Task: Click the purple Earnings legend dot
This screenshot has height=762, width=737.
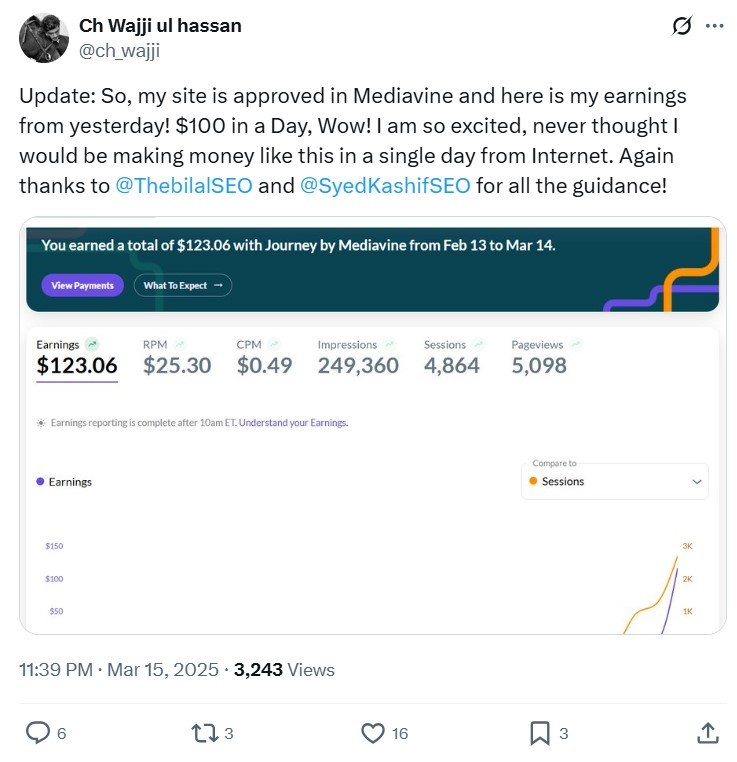Action: (x=40, y=481)
